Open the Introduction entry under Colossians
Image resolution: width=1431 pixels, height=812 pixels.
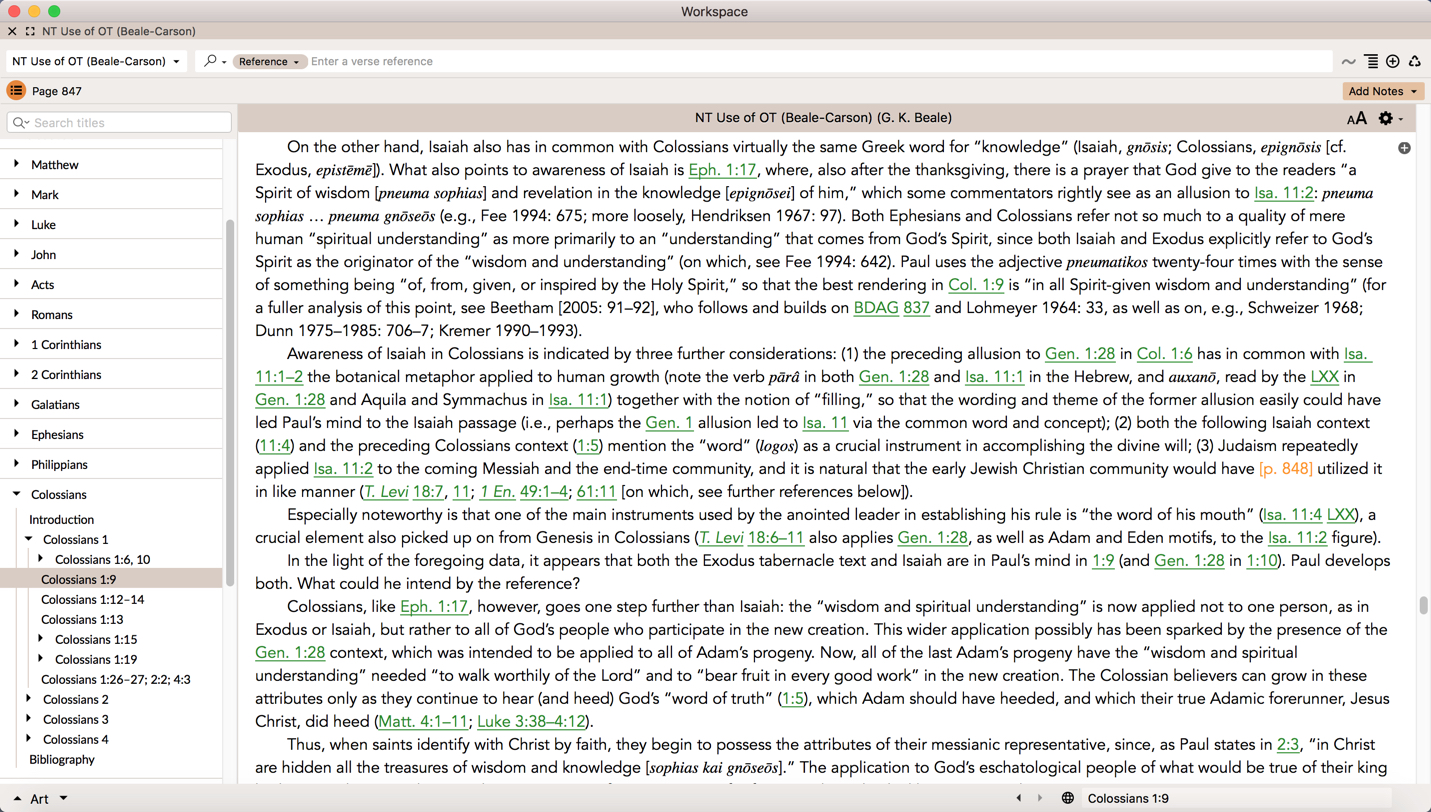61,519
